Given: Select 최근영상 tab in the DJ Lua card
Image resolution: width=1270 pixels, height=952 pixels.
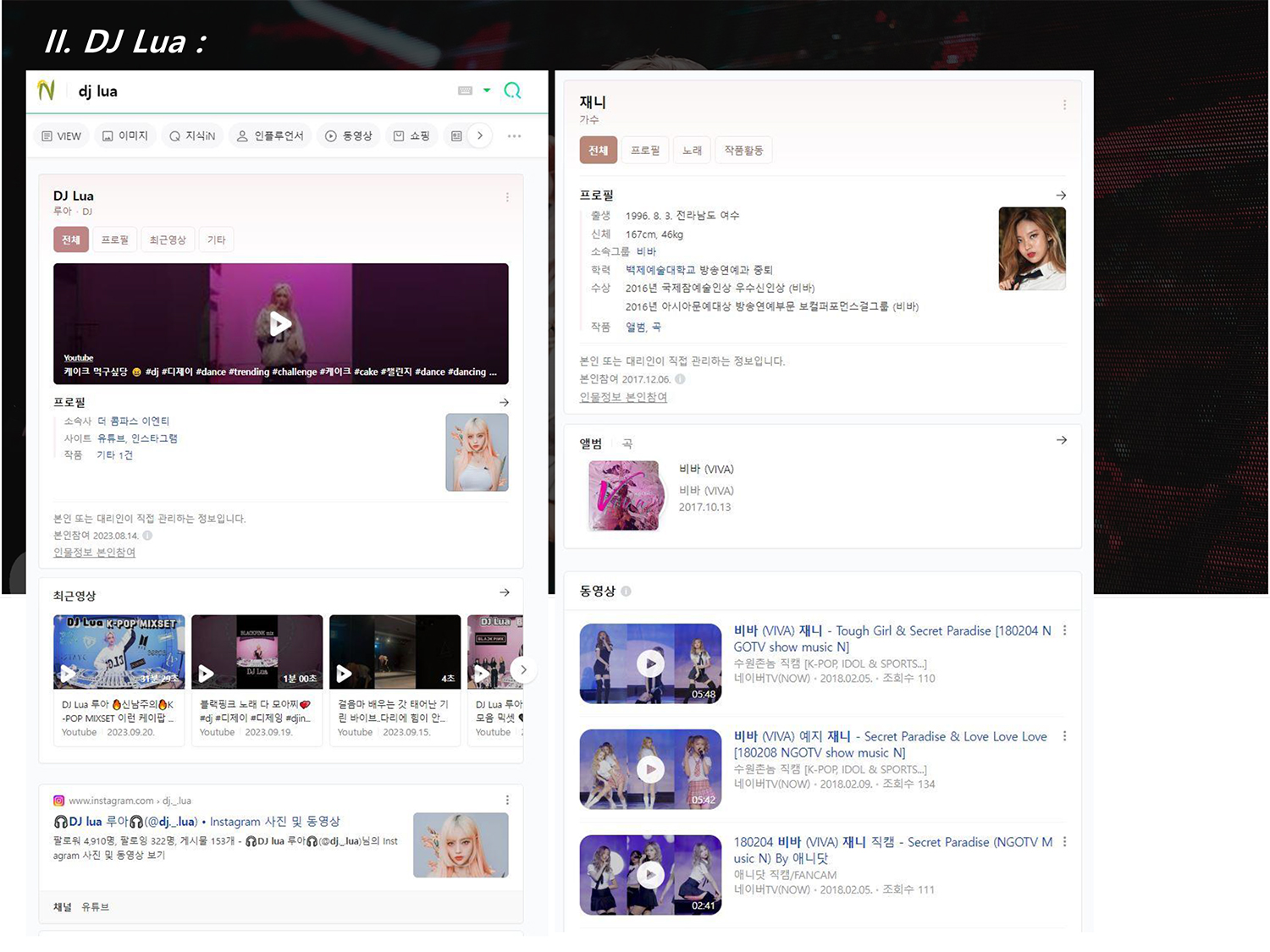Looking at the screenshot, I should [168, 239].
